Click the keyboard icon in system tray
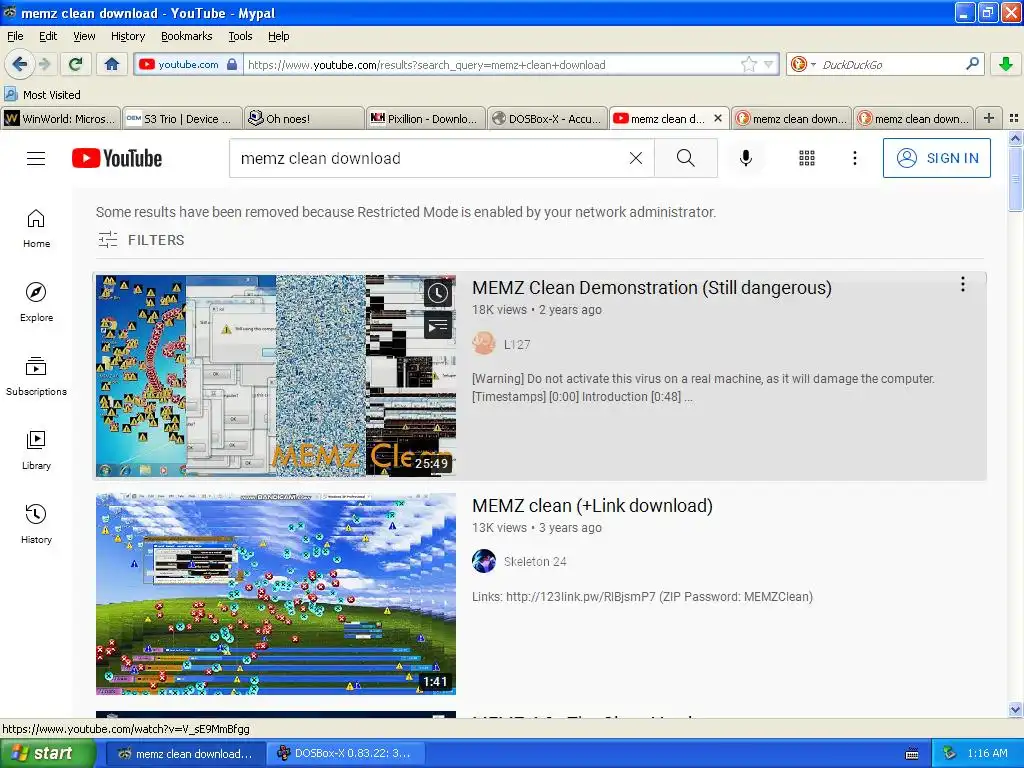1024x768 pixels. (912, 754)
